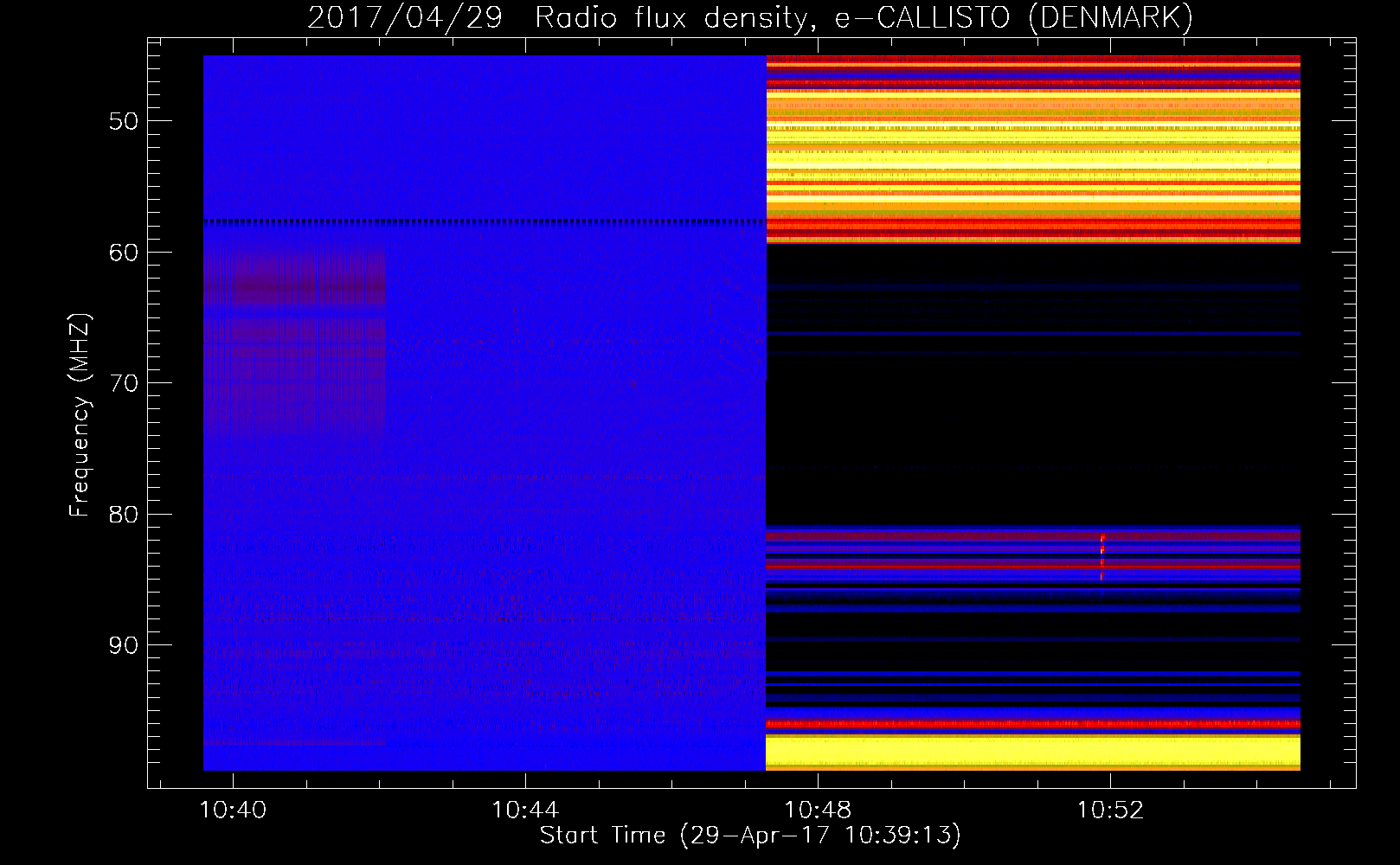1400x865 pixels.
Task: Click the 70 frequency tick label
Action: [x=124, y=383]
